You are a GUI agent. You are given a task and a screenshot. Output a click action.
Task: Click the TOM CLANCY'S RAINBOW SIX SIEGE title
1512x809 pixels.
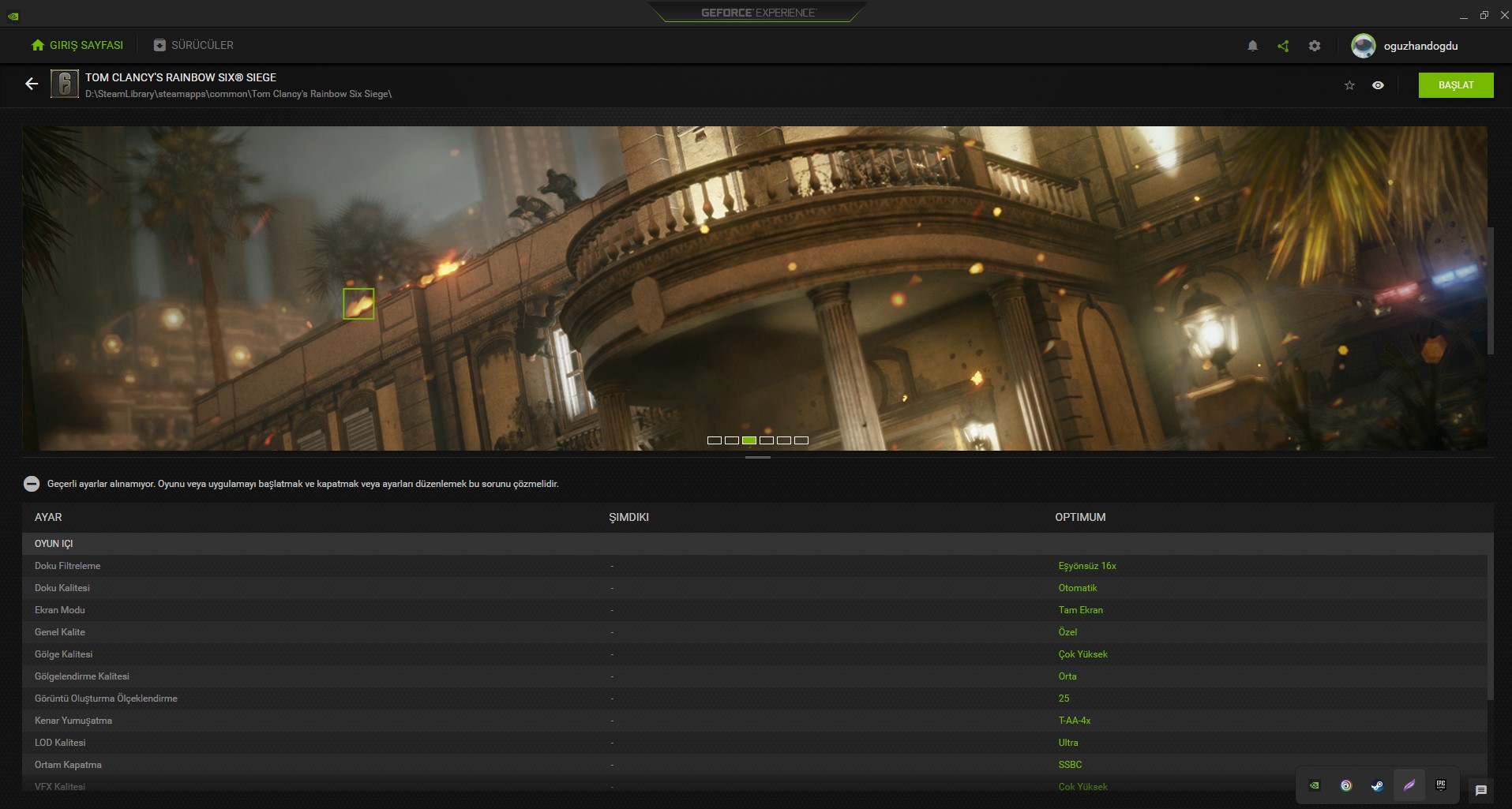[x=181, y=77]
